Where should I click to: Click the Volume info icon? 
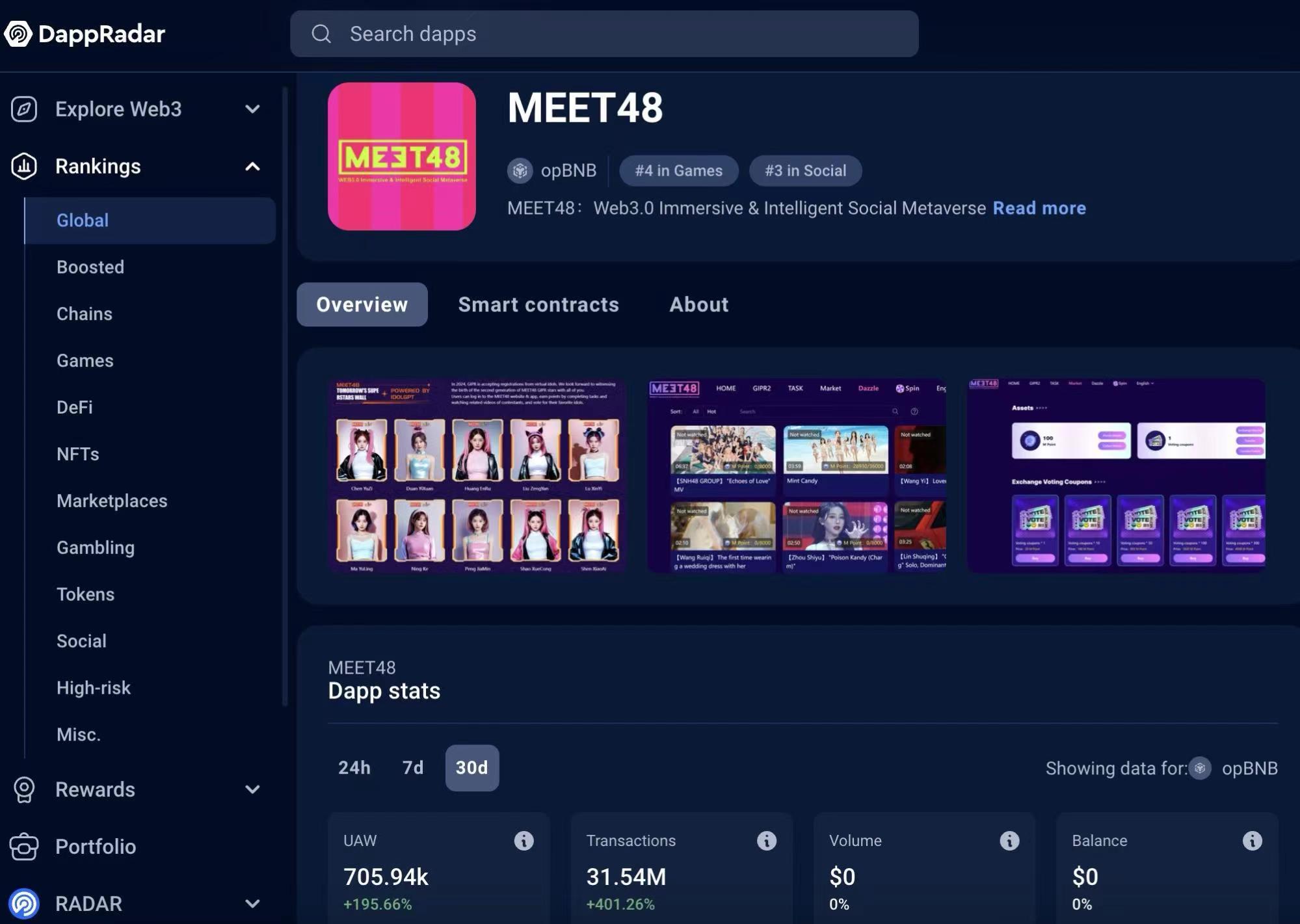[x=1010, y=840]
